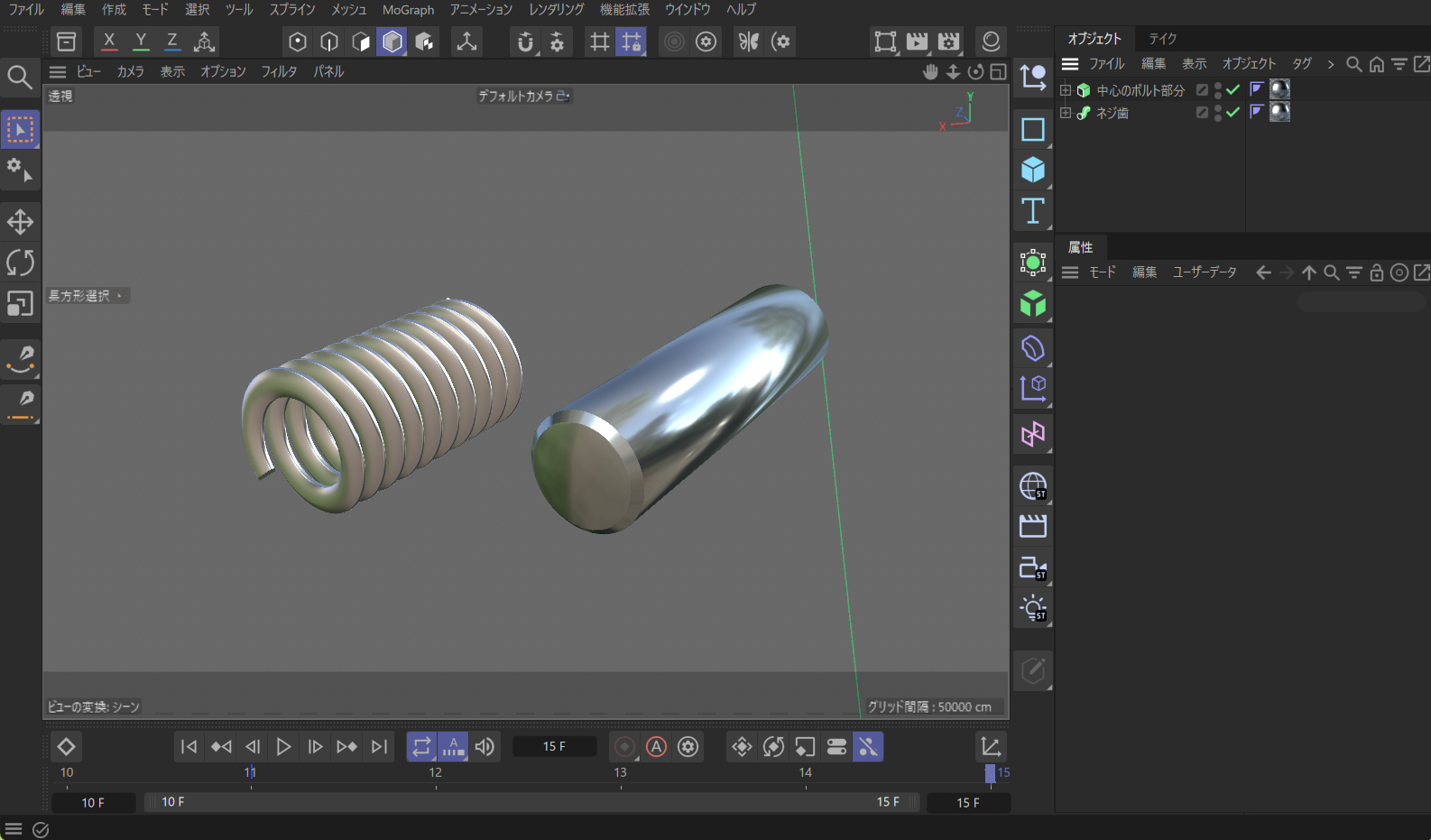Image resolution: width=1431 pixels, height=840 pixels.
Task: Select the Rotate tool in left toolbar
Action: 20,263
